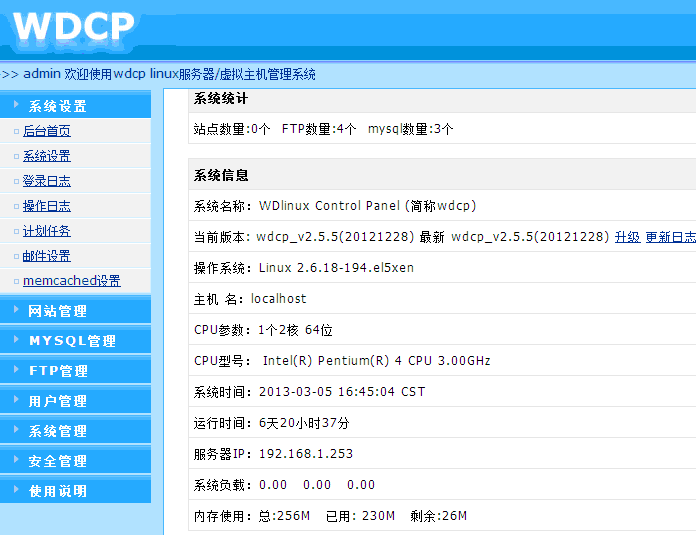This screenshot has height=535, width=696.
Task: Open the 使用说明 menu section
Action: [57, 491]
